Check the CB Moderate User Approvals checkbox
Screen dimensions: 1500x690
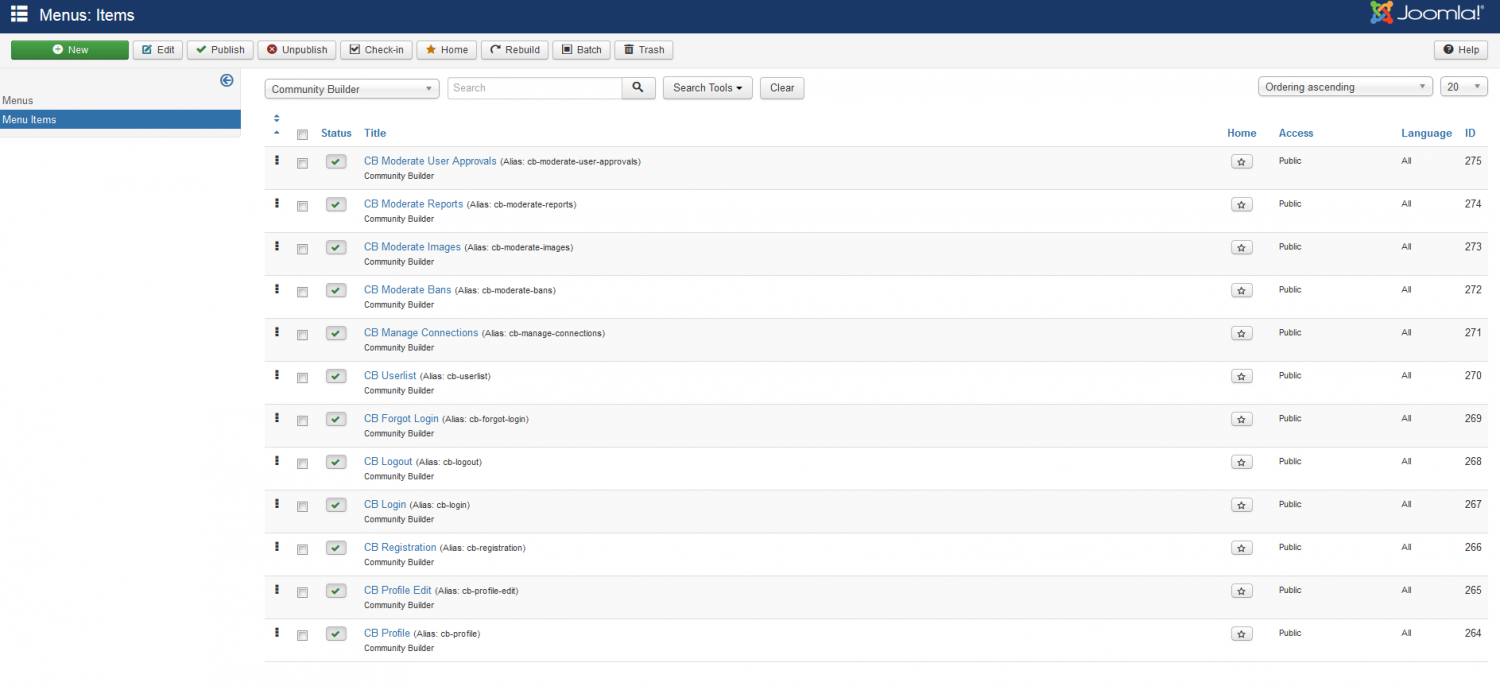click(302, 163)
